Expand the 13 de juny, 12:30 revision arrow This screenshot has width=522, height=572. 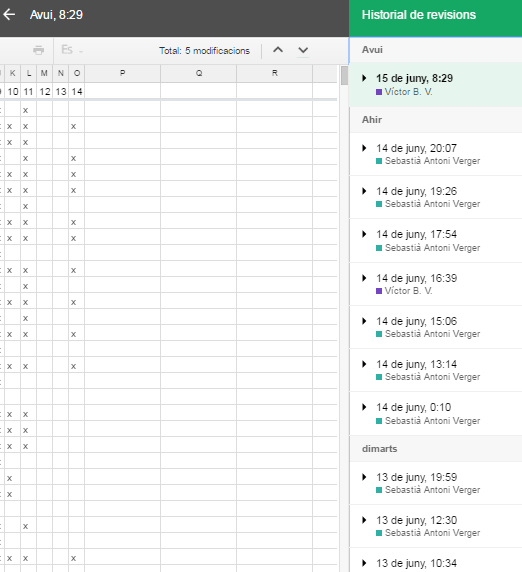(x=364, y=520)
